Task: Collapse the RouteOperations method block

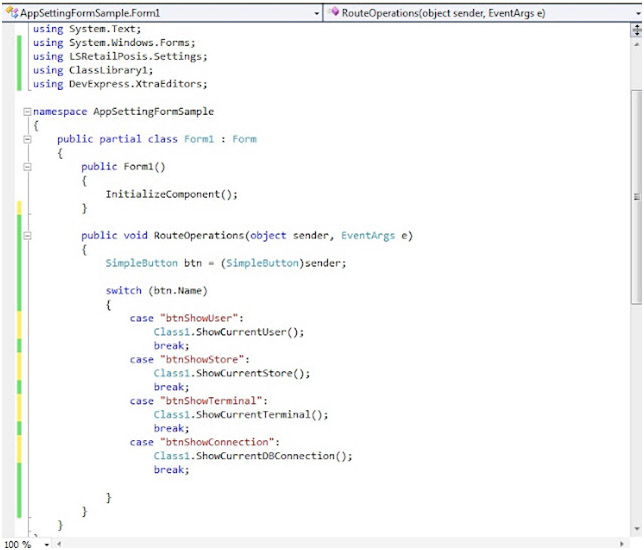Action: coord(26,236)
